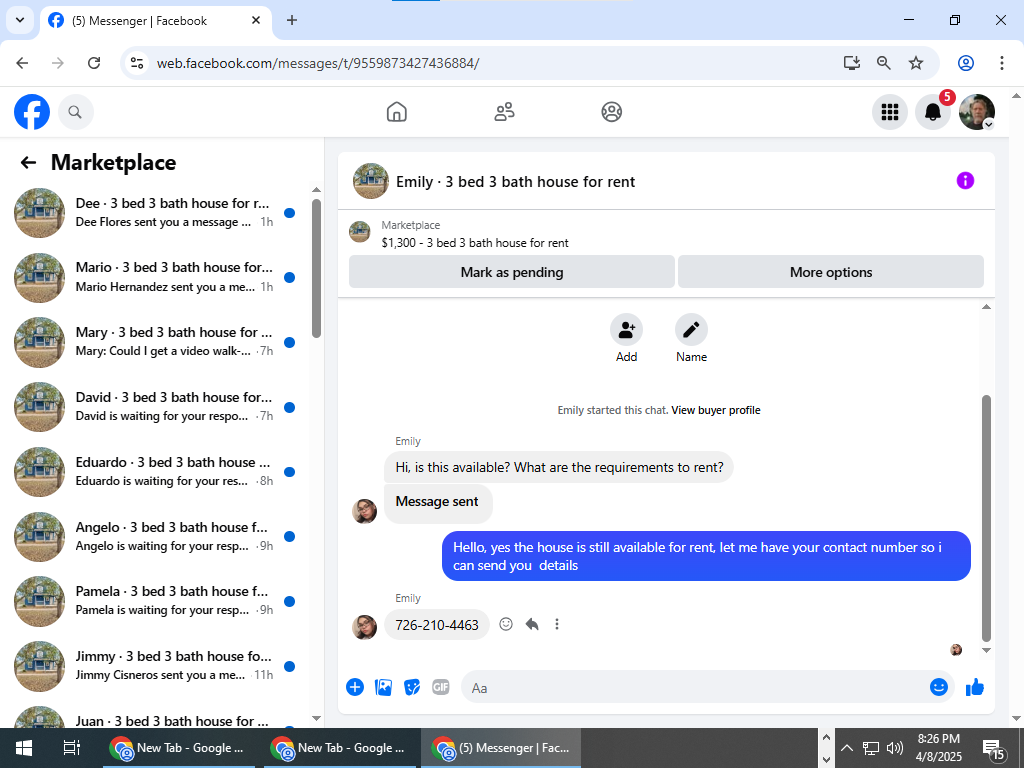Click More options button
Screen dimensions: 1024x768
(x=831, y=272)
